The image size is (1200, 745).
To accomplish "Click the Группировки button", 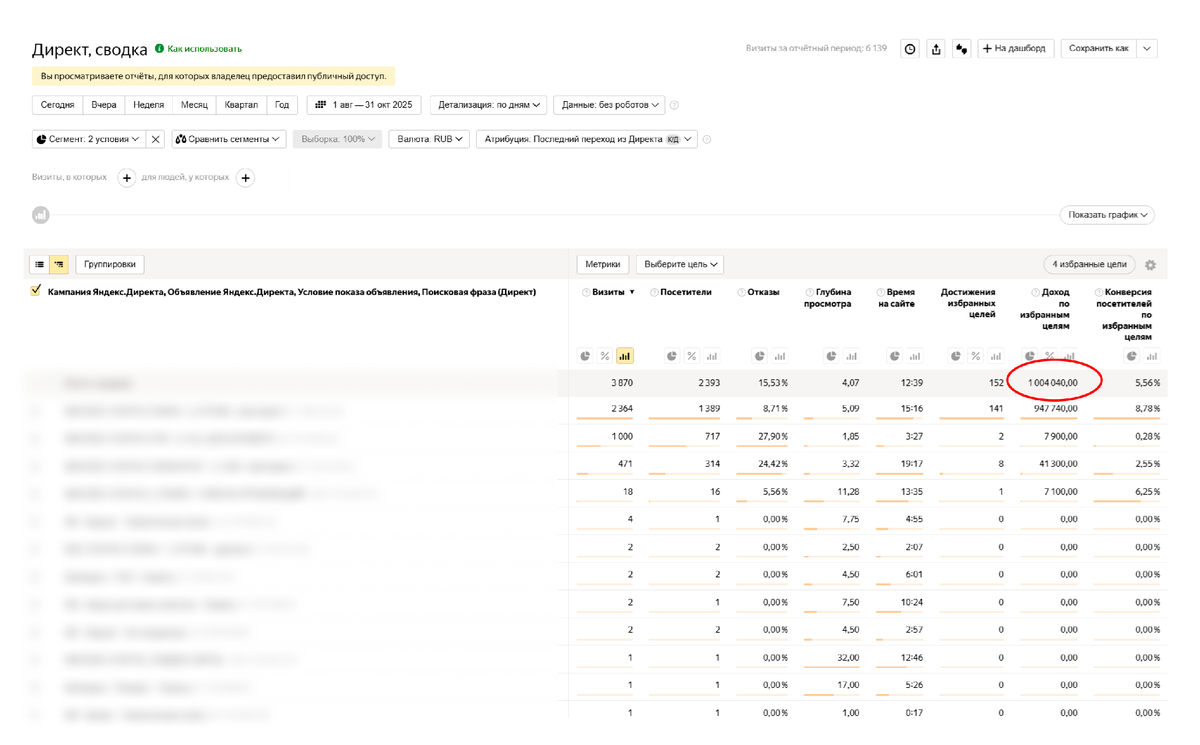I will (110, 264).
